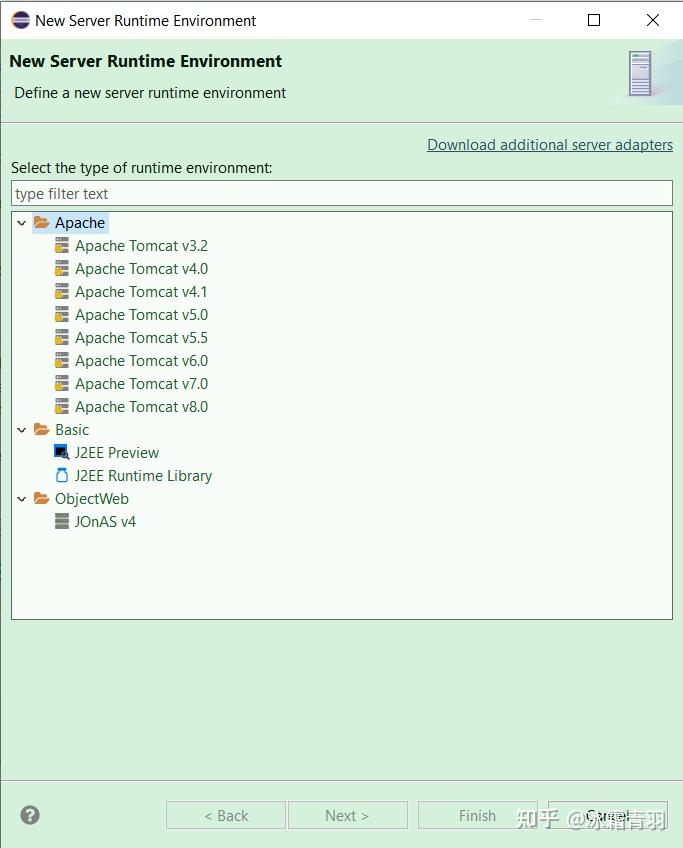Click the Next button

pos(348,815)
